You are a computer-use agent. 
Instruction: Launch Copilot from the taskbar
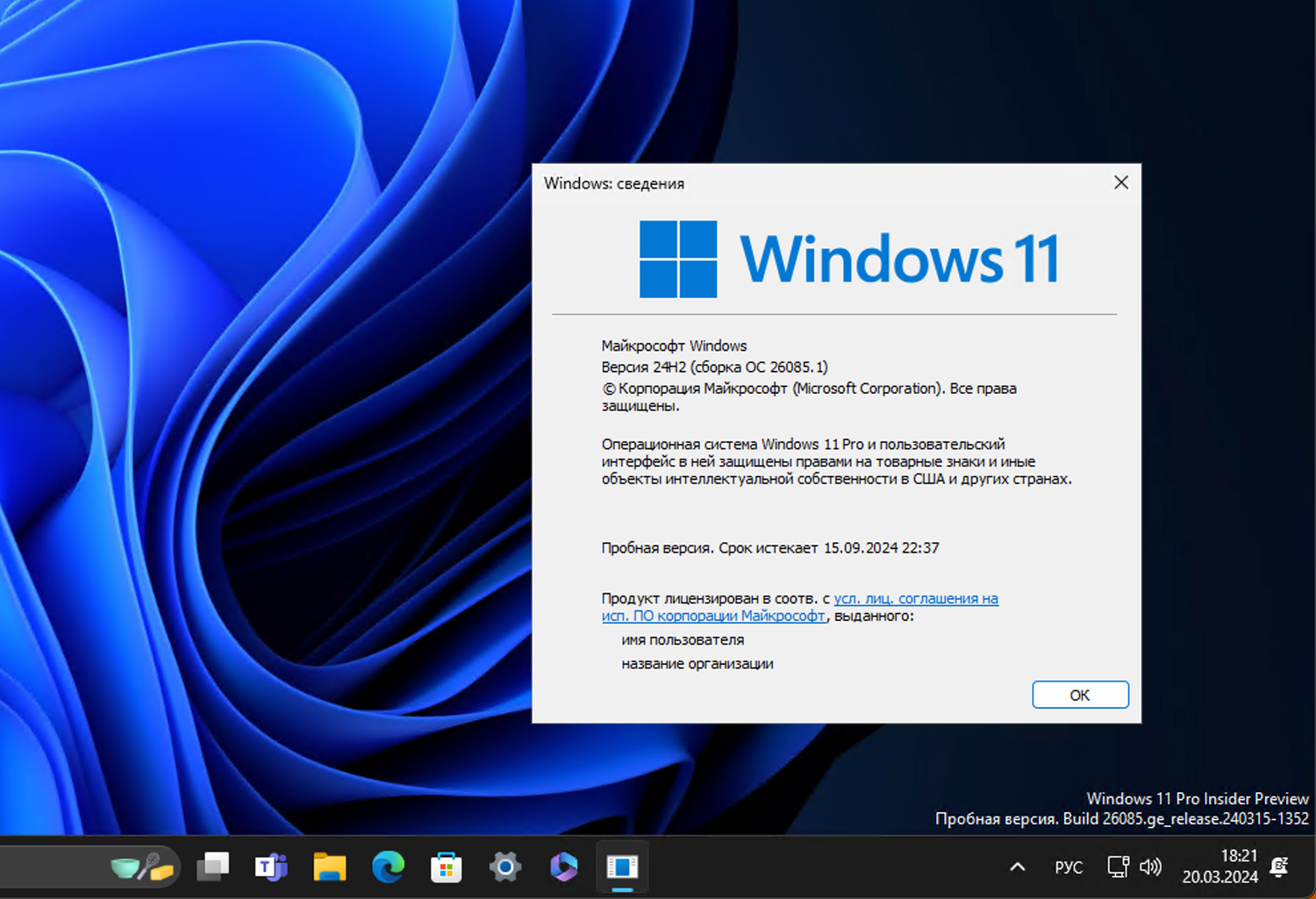coord(562,867)
